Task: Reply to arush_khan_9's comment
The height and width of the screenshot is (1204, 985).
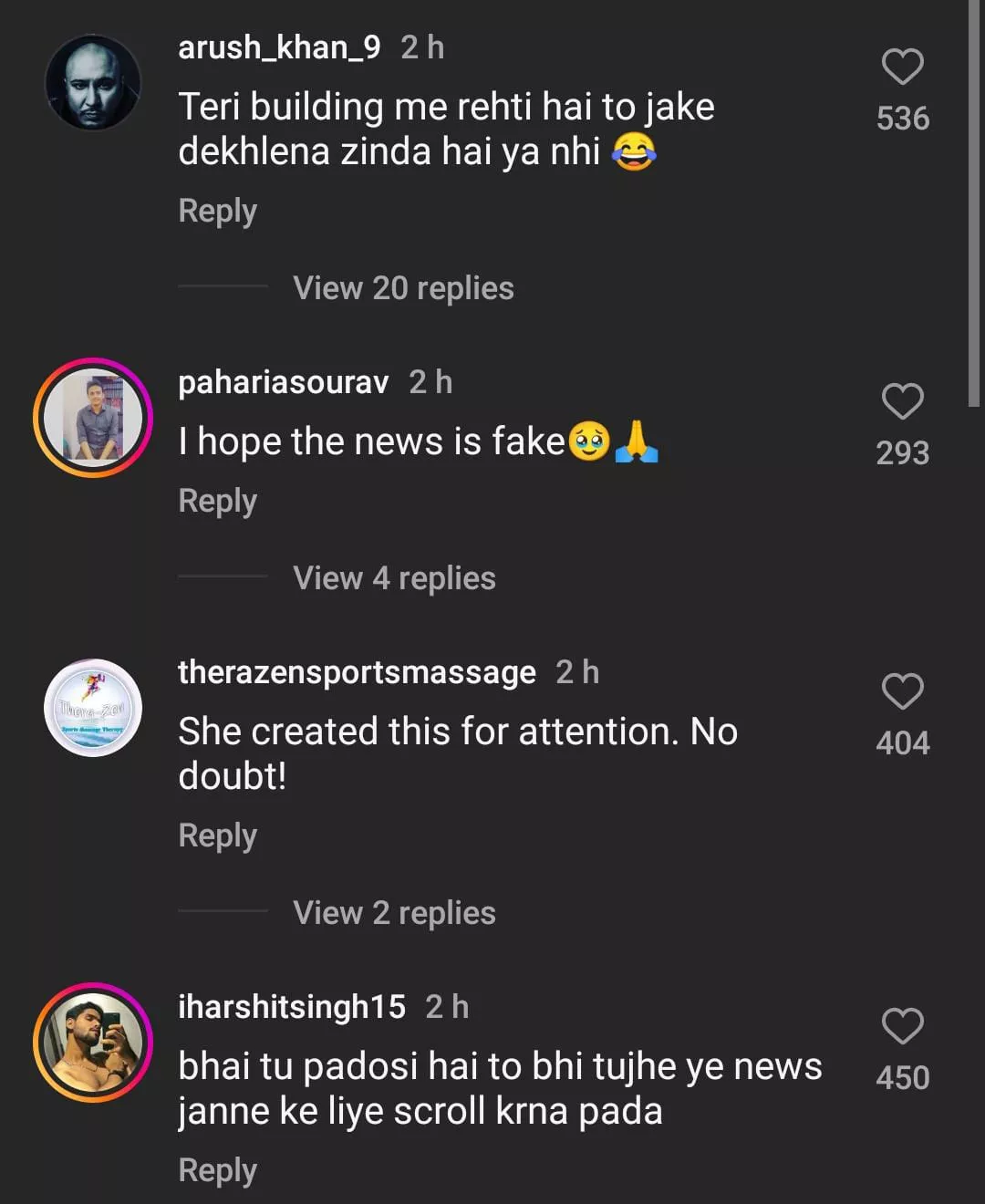Action: [217, 211]
